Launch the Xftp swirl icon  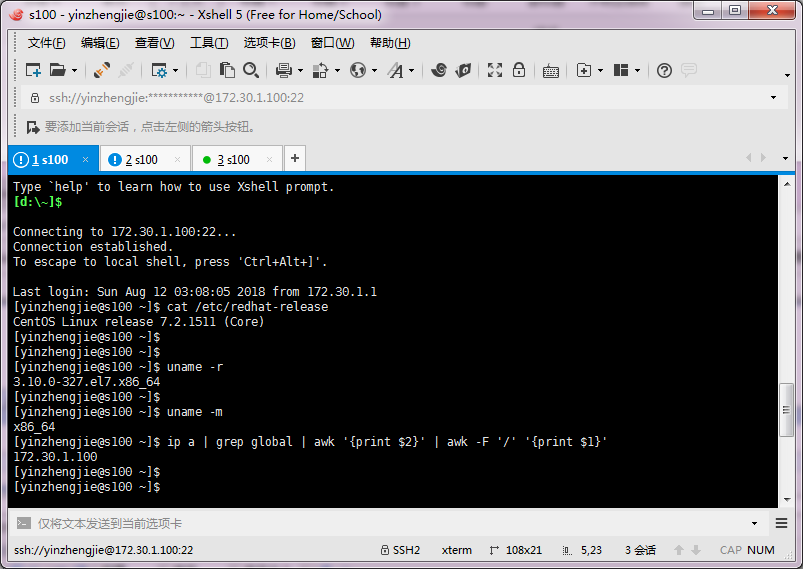(439, 70)
